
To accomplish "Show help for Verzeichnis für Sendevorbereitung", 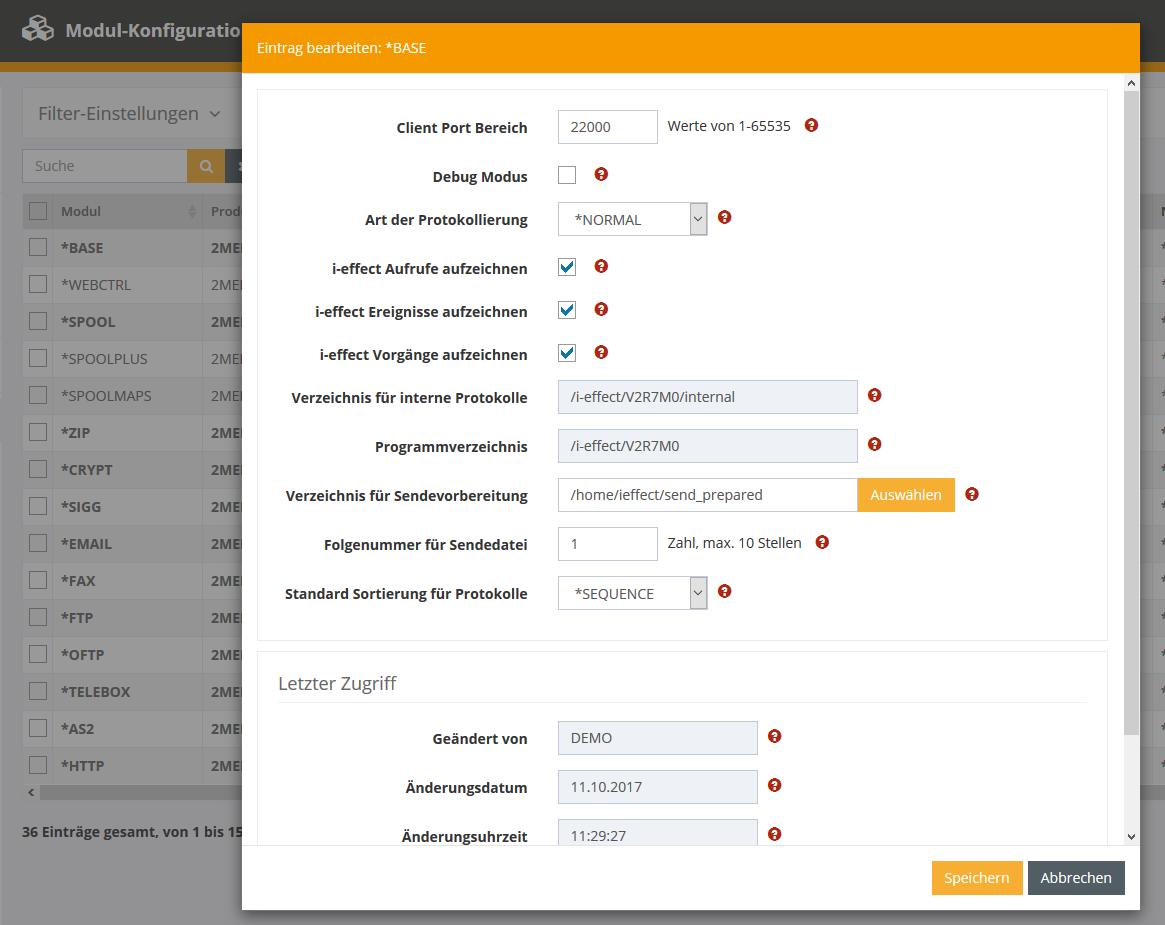I will (x=971, y=494).
